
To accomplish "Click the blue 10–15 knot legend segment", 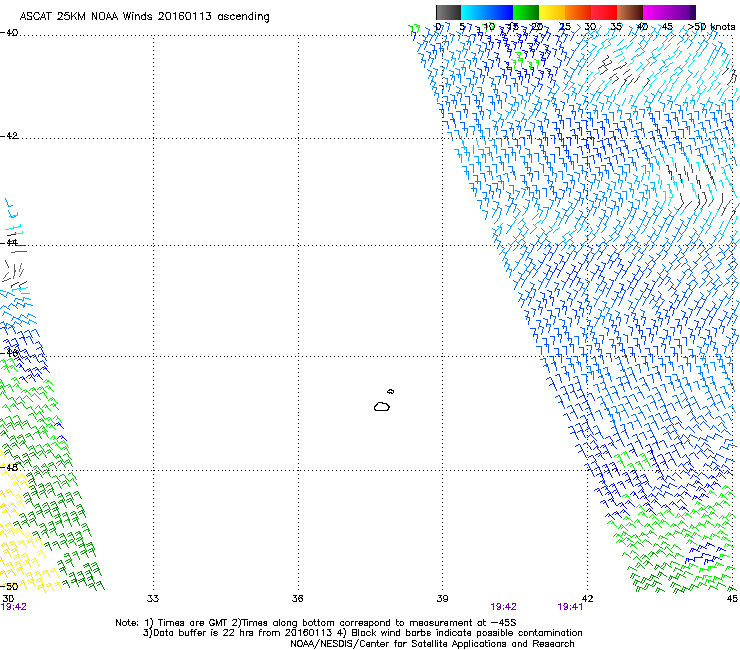I will coord(500,12).
